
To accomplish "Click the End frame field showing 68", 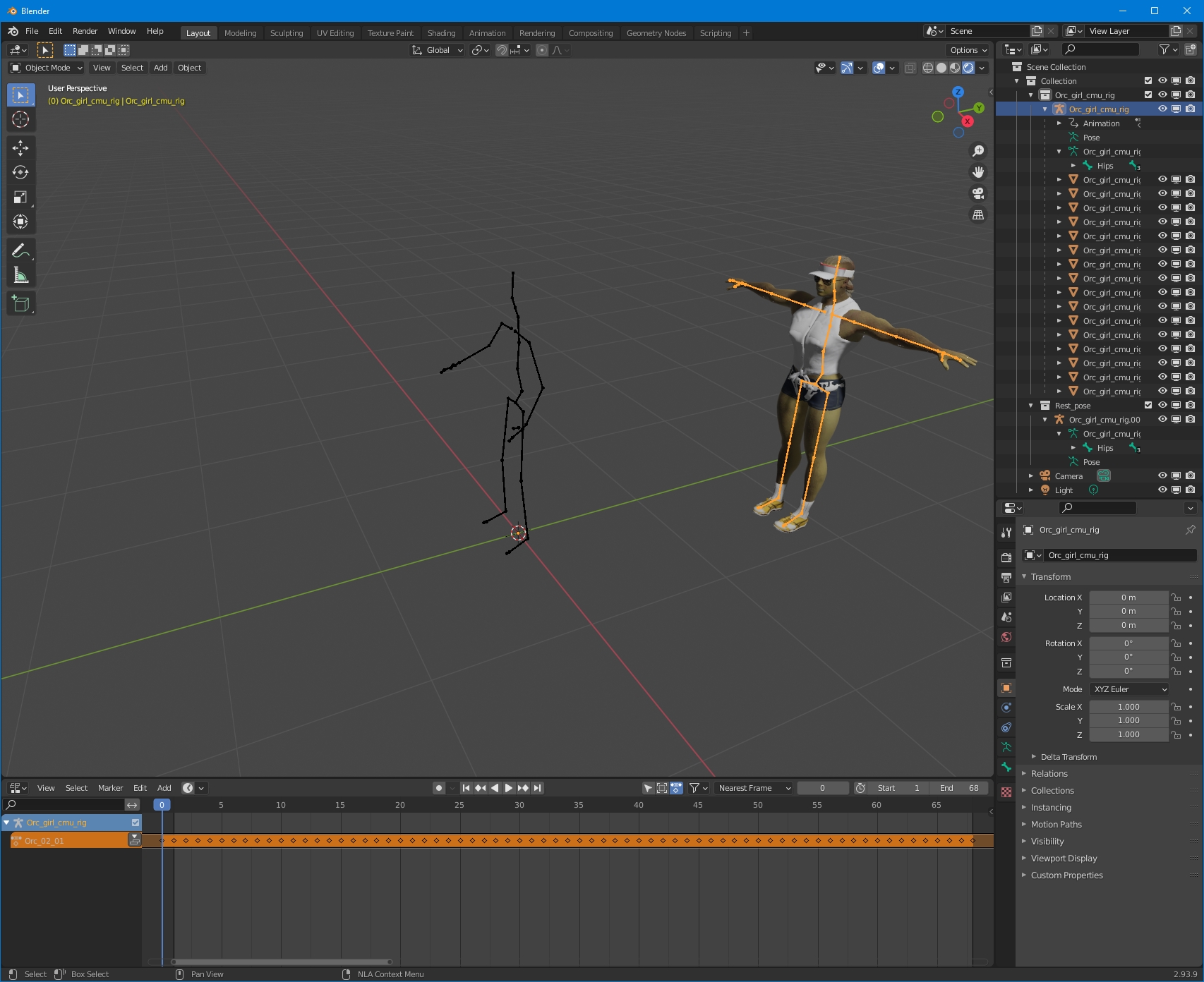I will point(960,788).
